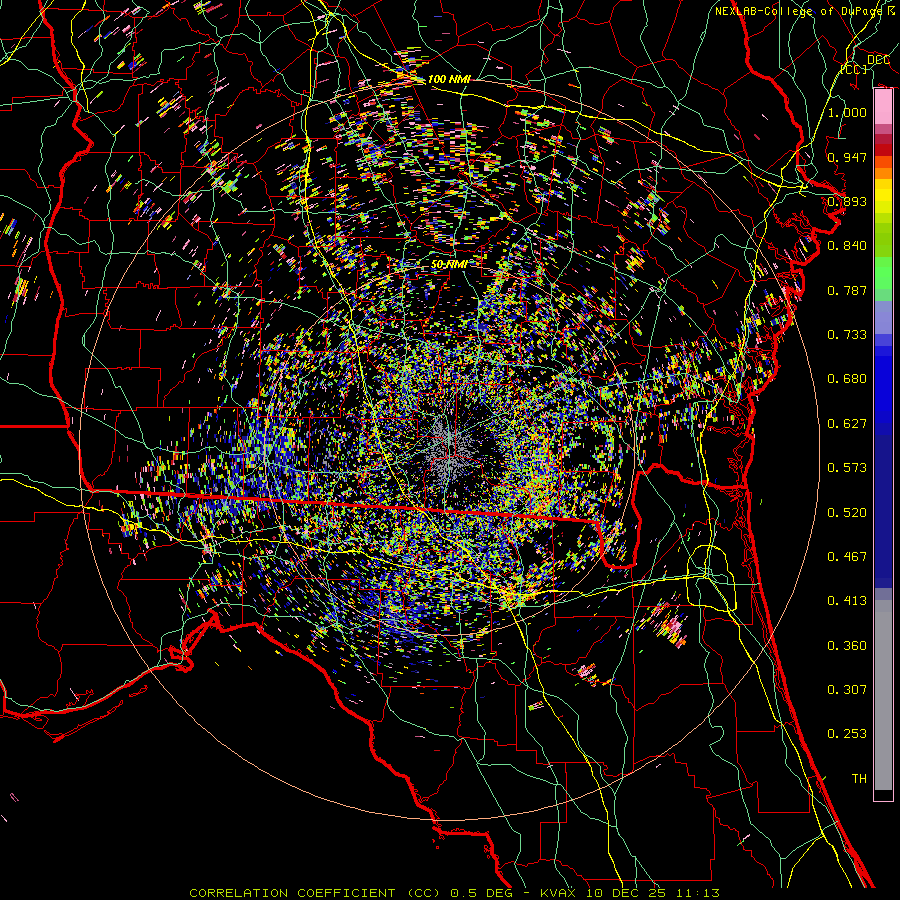
Task: Click the 0.467 legend value
Action: pos(847,557)
